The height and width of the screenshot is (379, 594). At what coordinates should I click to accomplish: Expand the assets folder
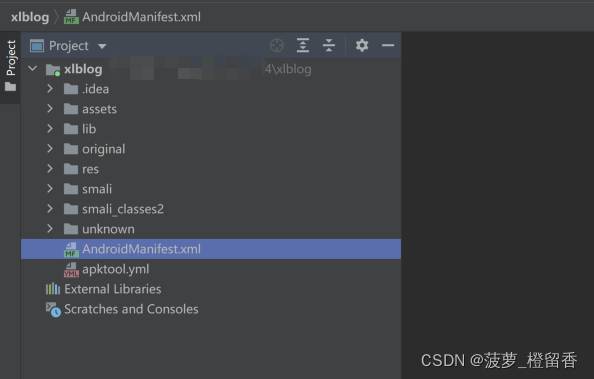point(50,109)
